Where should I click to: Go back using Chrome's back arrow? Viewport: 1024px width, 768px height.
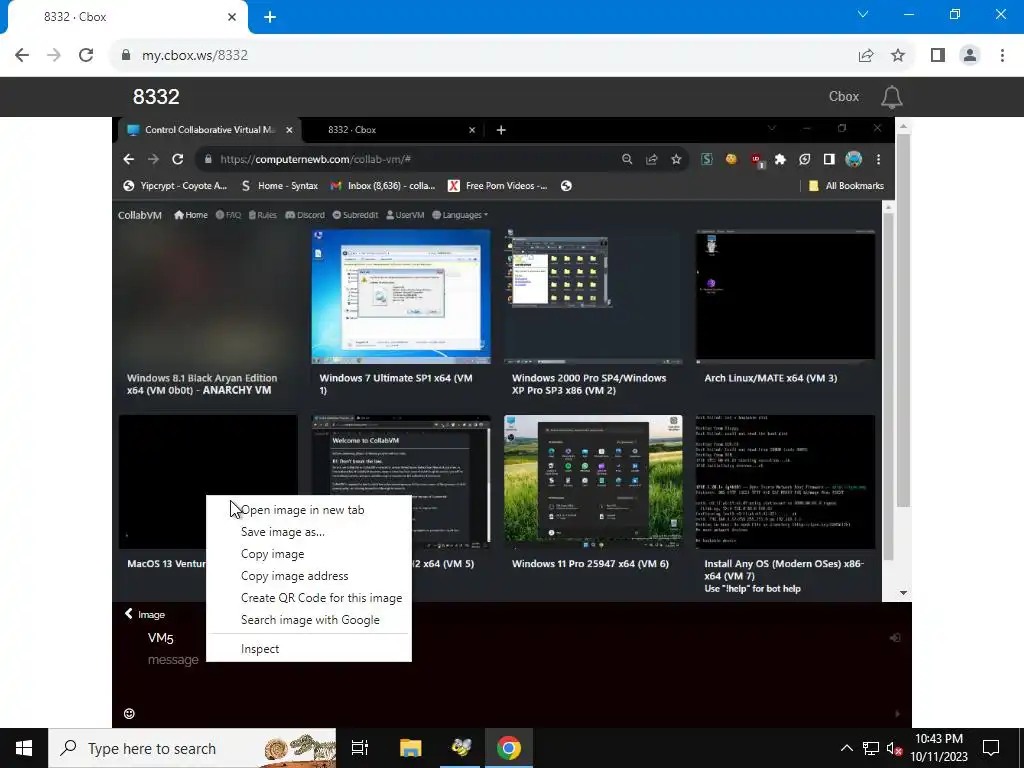pyautogui.click(x=22, y=56)
